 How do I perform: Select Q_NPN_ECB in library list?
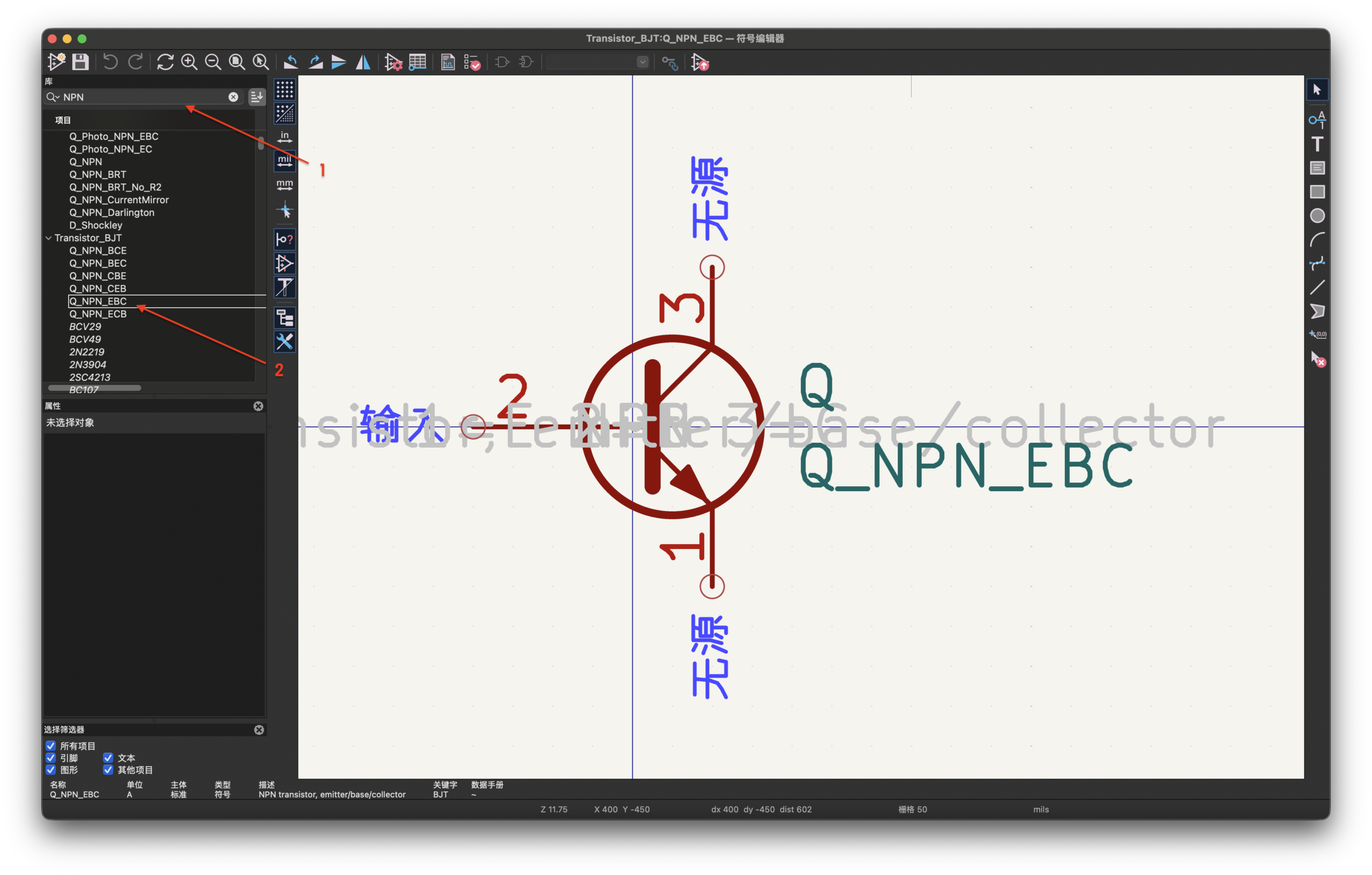[x=98, y=314]
